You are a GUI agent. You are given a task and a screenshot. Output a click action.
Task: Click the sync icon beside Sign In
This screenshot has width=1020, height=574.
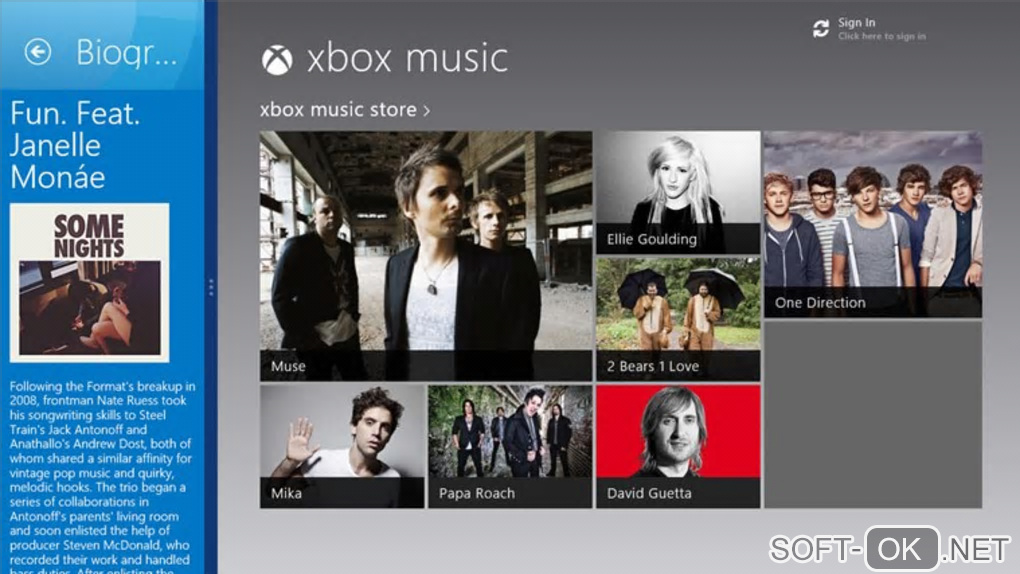[821, 28]
